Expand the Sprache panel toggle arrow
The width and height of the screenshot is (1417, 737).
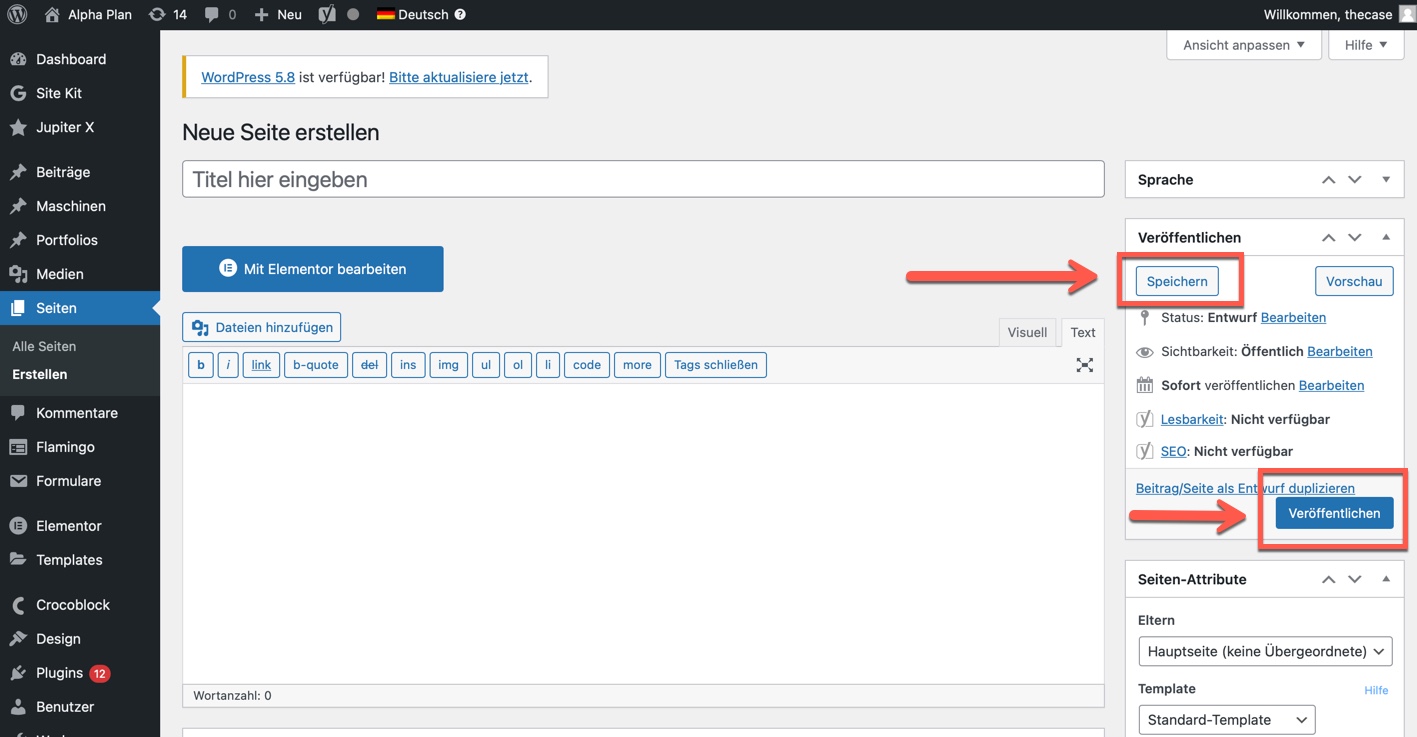click(1386, 180)
